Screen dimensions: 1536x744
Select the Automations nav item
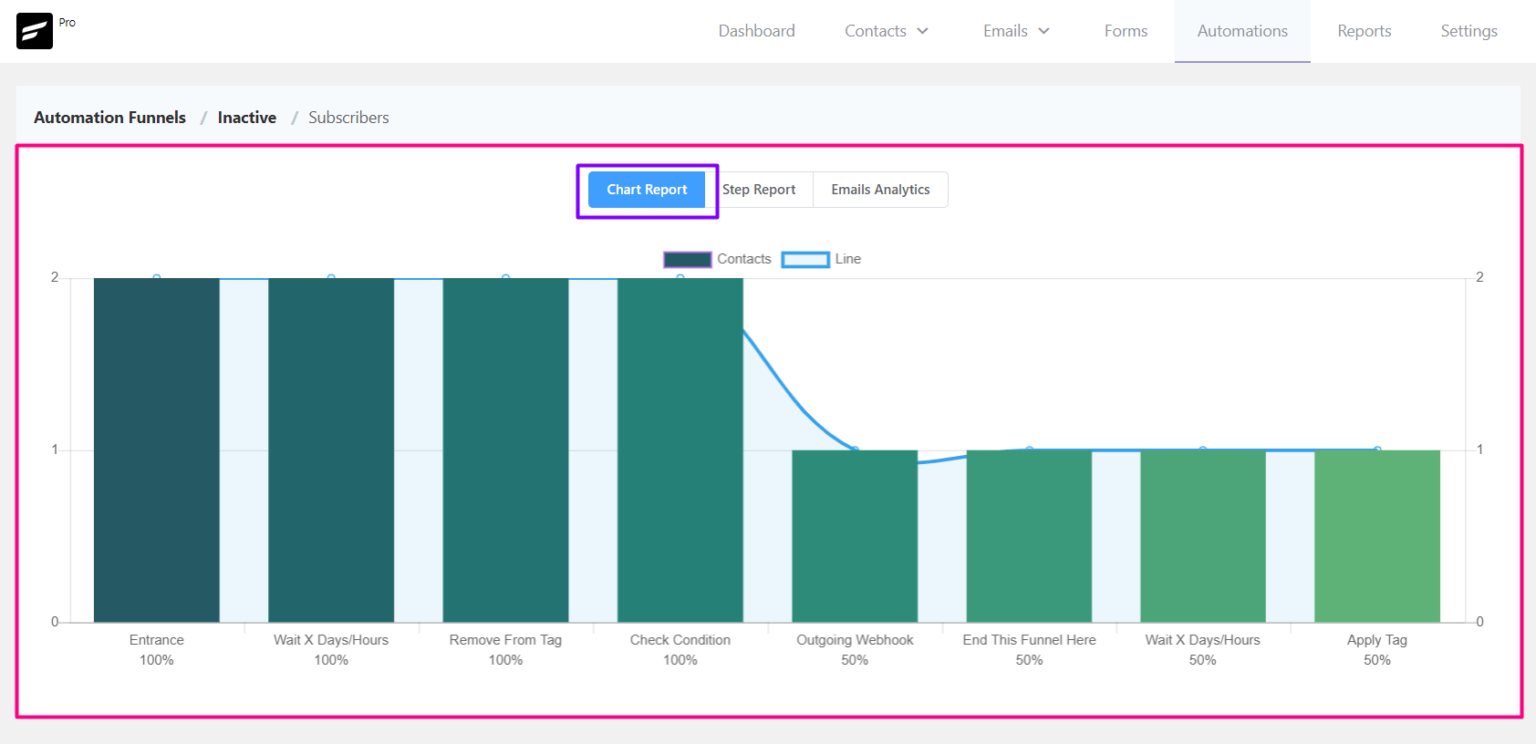pos(1242,31)
